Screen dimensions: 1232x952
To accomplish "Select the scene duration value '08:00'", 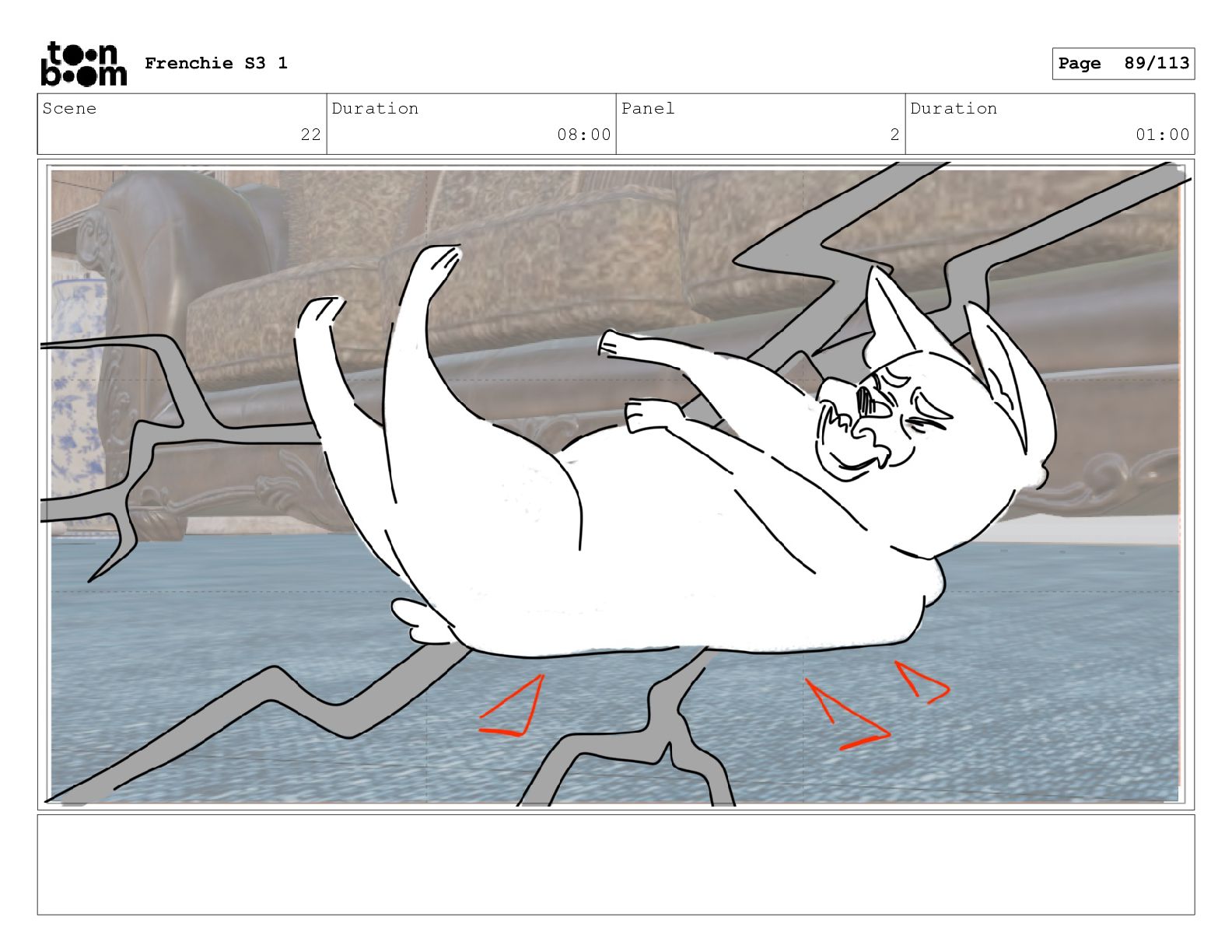I will (584, 135).
